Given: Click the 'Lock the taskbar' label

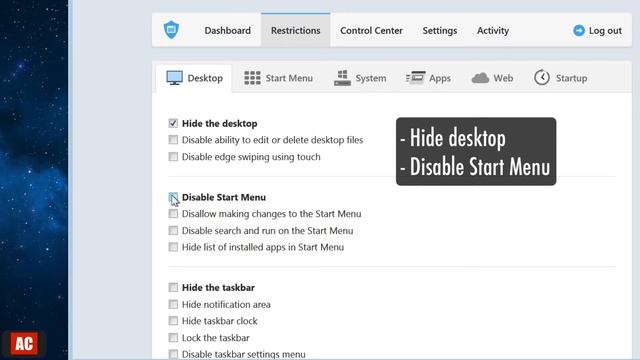Looking at the screenshot, I should pyautogui.click(x=216, y=338).
